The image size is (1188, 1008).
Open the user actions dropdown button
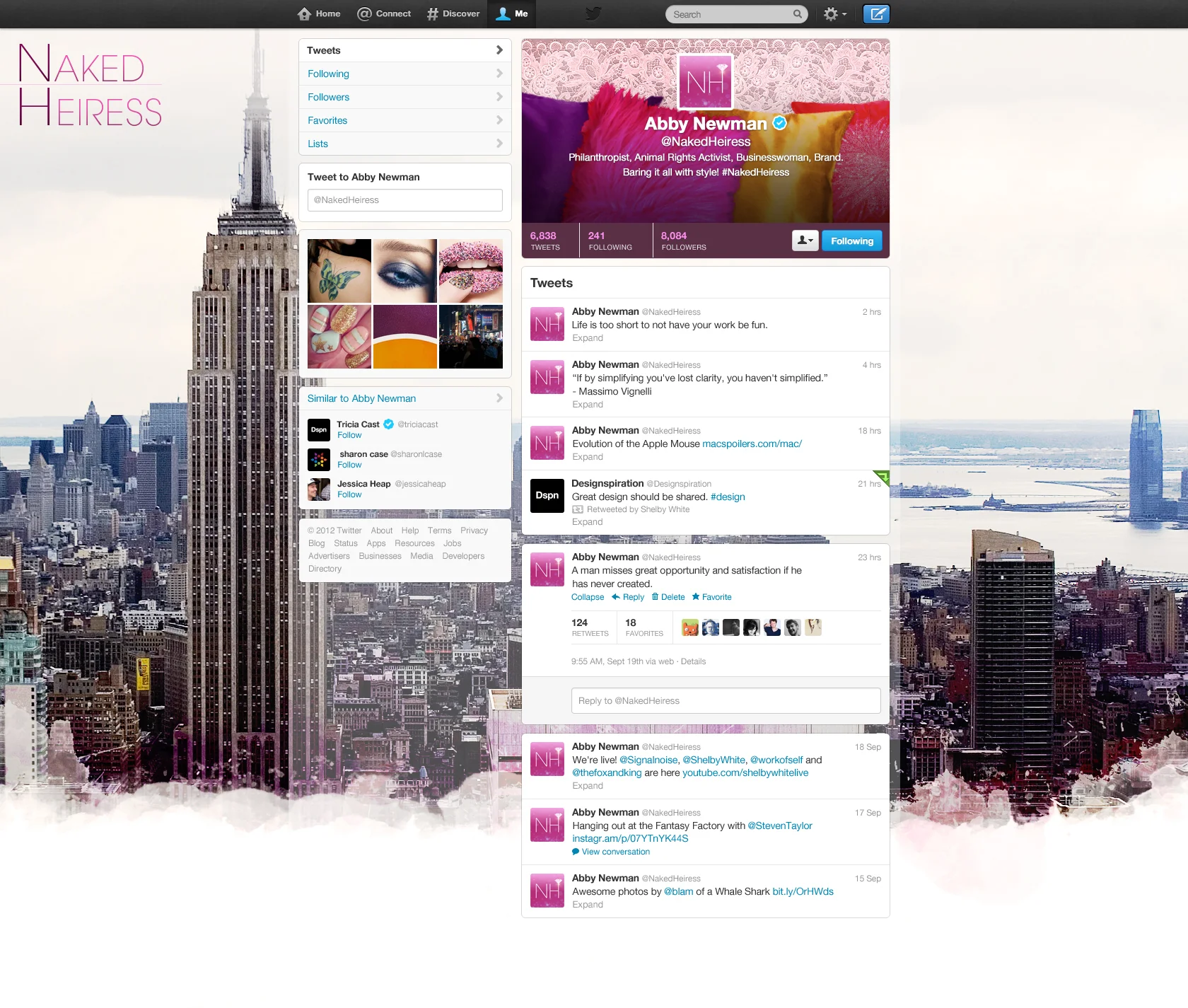click(805, 241)
